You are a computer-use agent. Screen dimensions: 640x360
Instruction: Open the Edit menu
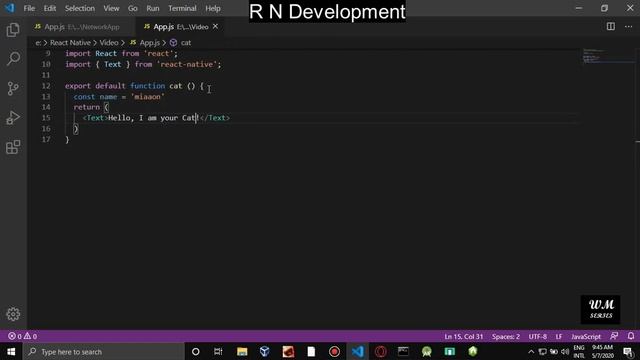tap(50, 8)
